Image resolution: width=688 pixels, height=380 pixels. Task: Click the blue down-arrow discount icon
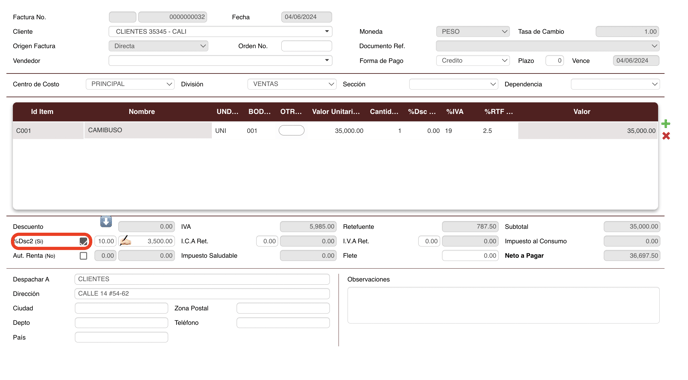[x=106, y=221]
